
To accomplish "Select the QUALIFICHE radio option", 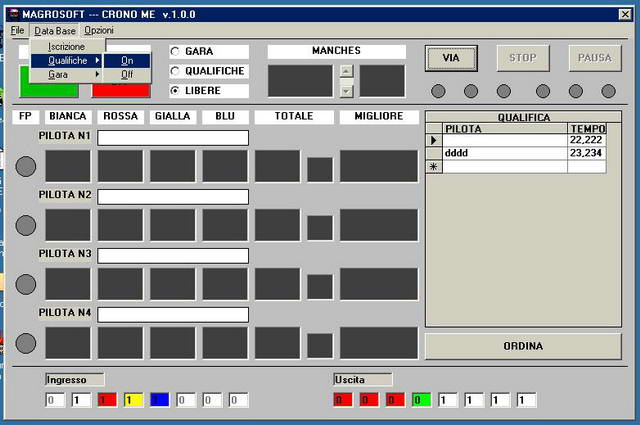I will pyautogui.click(x=176, y=71).
